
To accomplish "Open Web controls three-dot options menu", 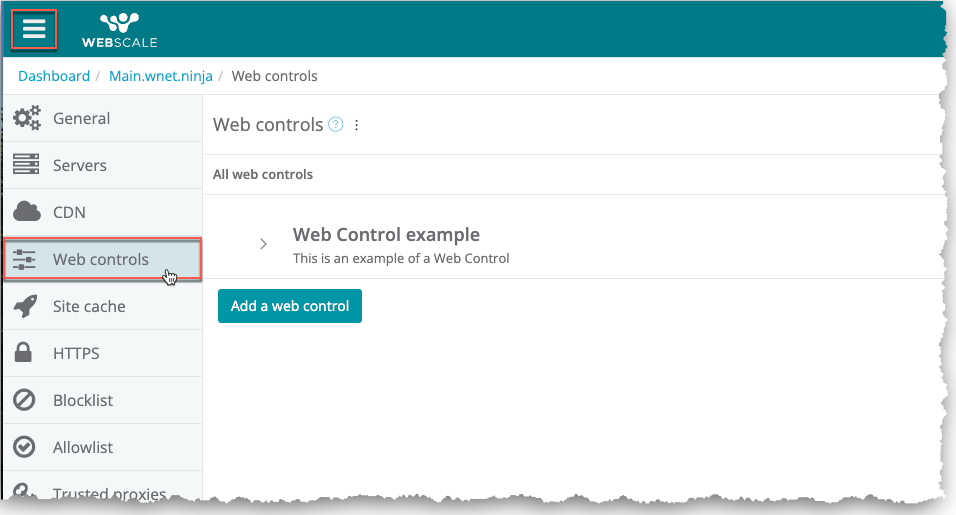I will tap(357, 125).
